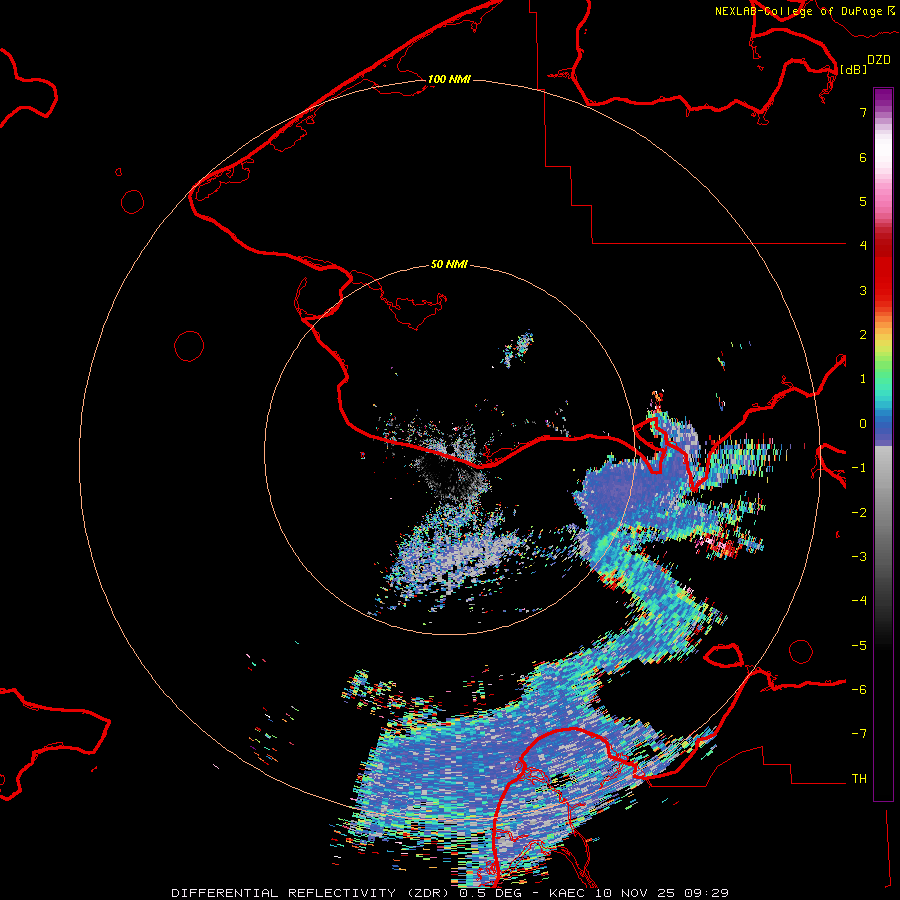Image resolution: width=900 pixels, height=900 pixels.
Task: Click the '4' tick label on the scale
Action: point(863,246)
